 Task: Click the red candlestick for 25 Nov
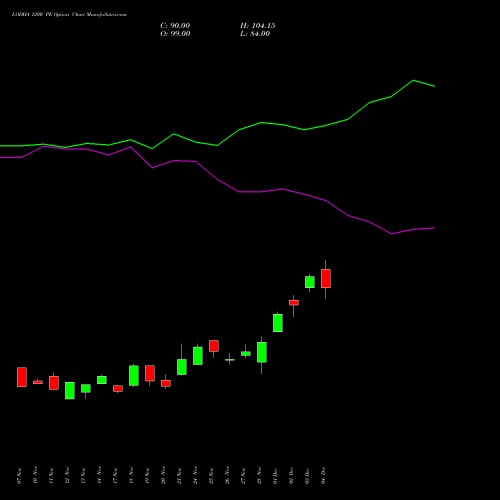coord(214,346)
